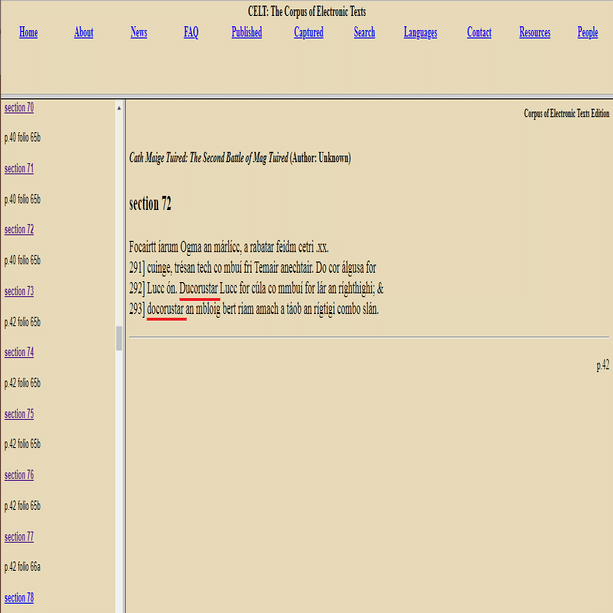This screenshot has width=613, height=613.
Task: Open the Published texts link
Action: click(x=247, y=32)
